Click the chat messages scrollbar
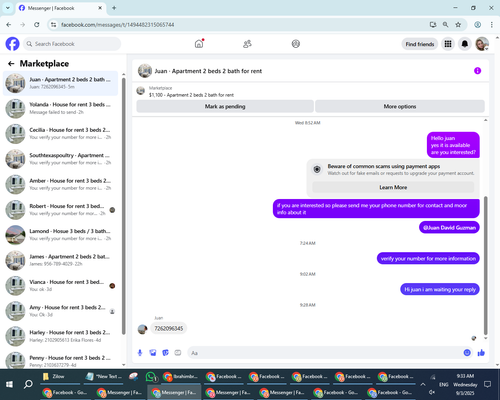The image size is (500, 400). [x=485, y=265]
